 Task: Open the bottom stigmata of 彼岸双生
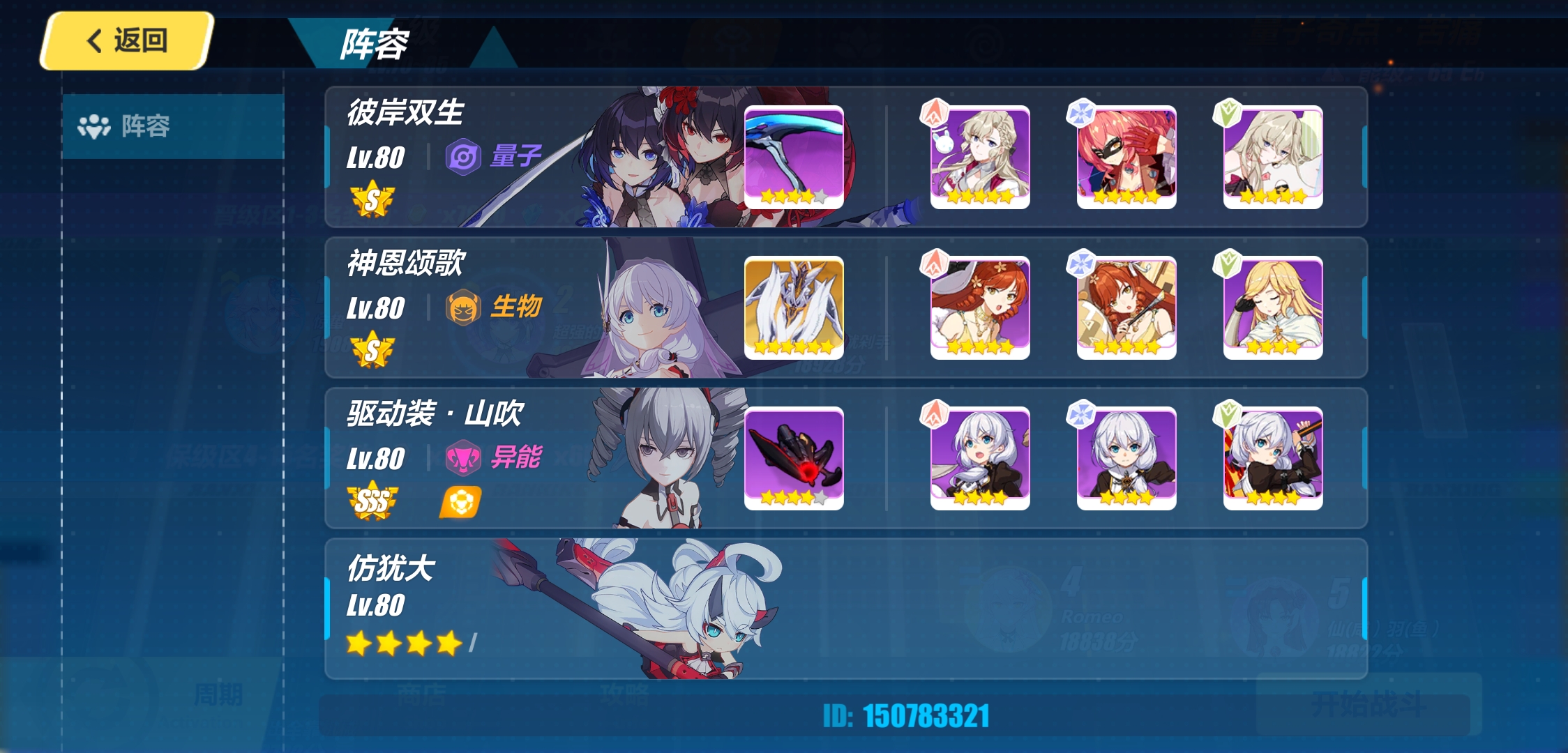coord(1273,158)
